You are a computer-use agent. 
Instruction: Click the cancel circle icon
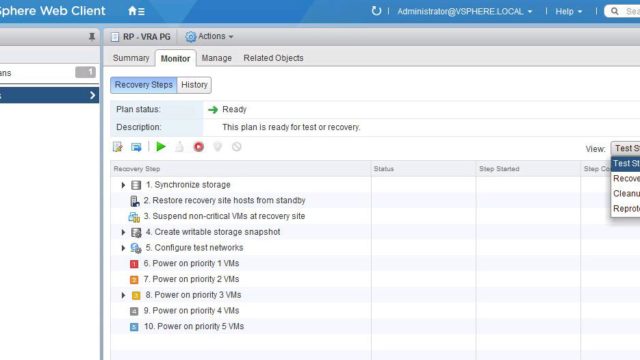coord(236,147)
